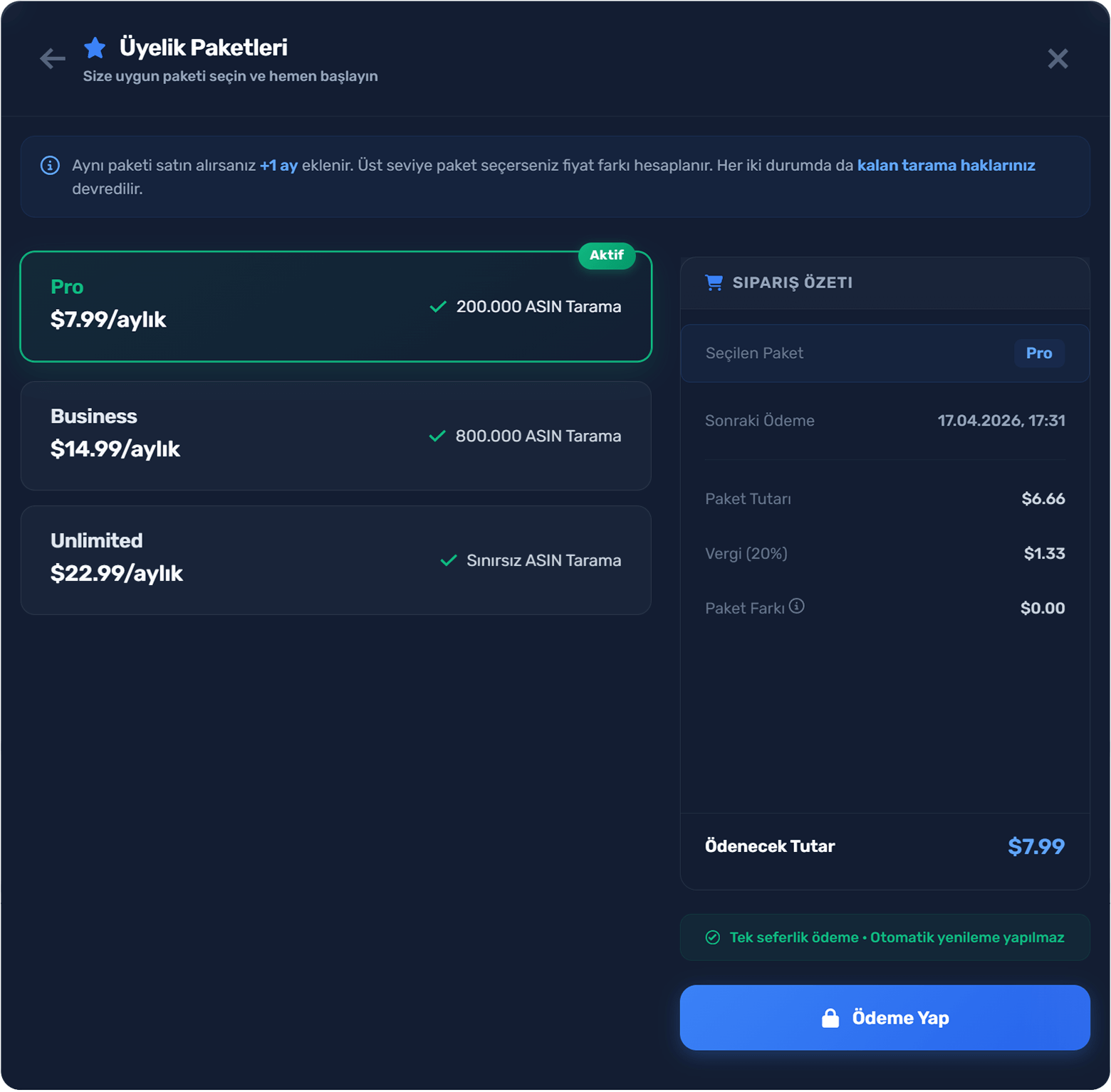The height and width of the screenshot is (1092, 1111).
Task: Click the checkmark next to 200.000 ASIN Tarama
Action: [438, 307]
